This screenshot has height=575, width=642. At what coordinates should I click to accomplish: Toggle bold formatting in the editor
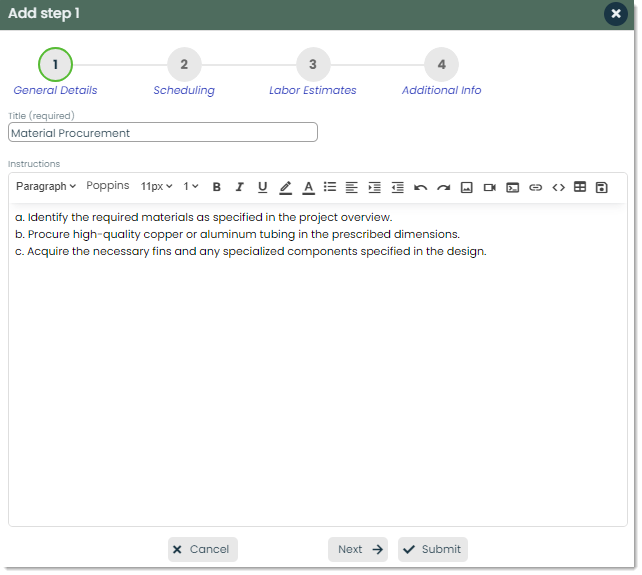(x=217, y=188)
